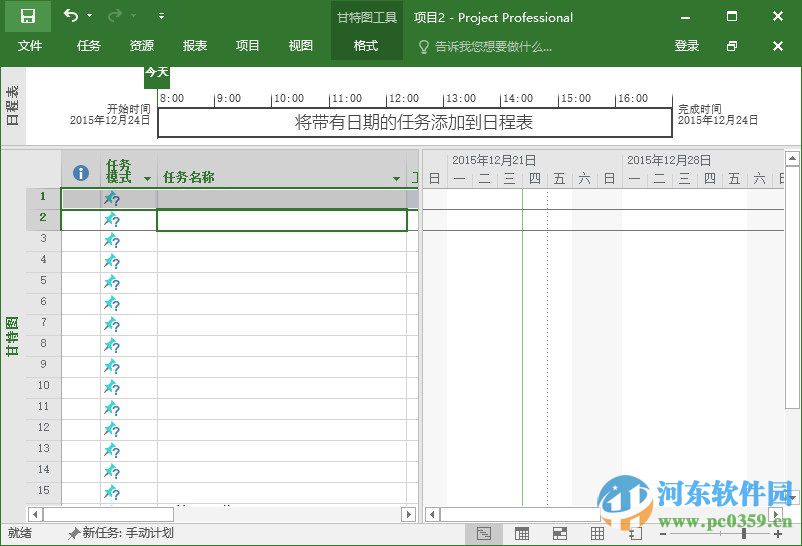This screenshot has width=802, height=546.
Task: Switch to the 资源 ribbon tab
Action: (142, 46)
